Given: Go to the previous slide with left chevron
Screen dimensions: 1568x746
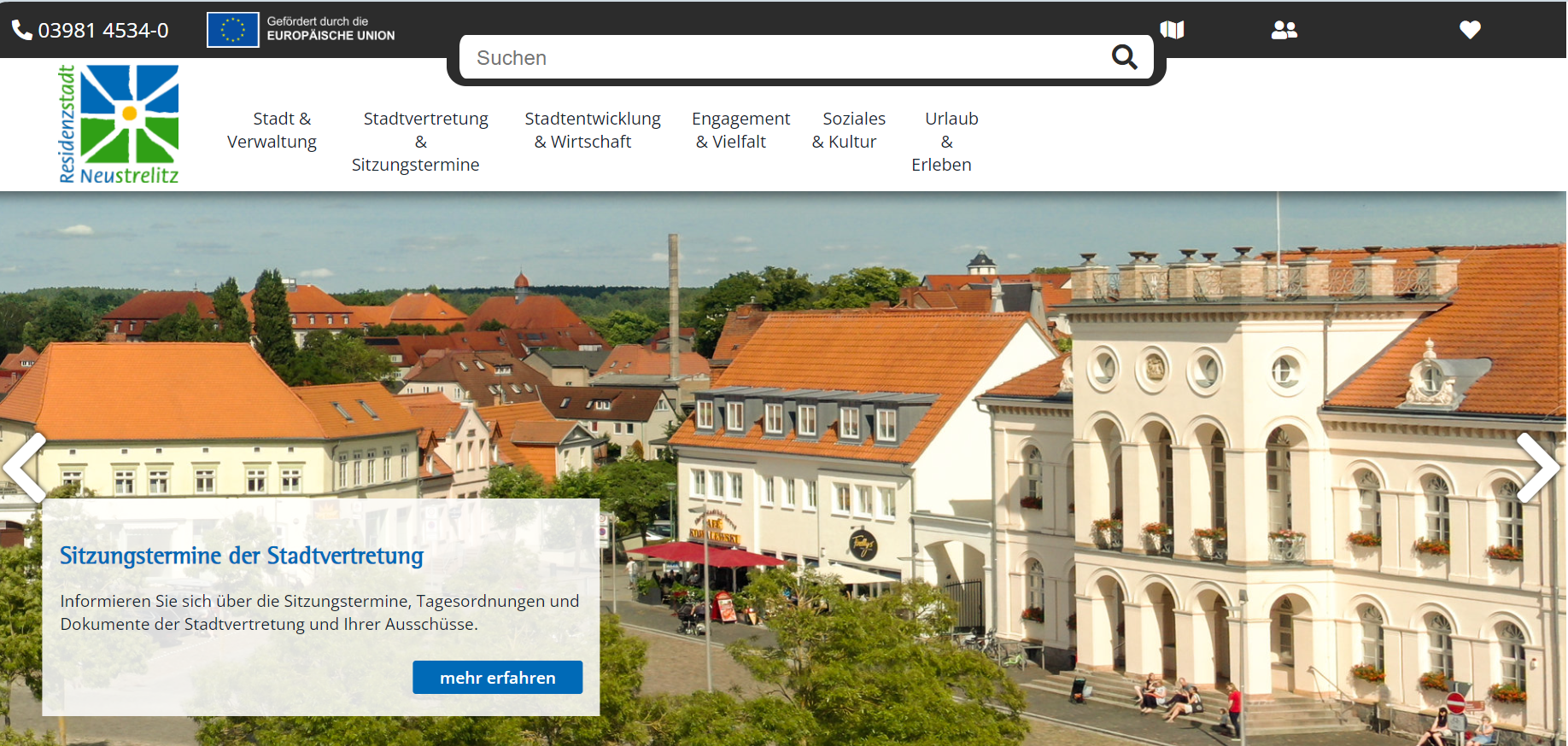Looking at the screenshot, I should (x=25, y=467).
